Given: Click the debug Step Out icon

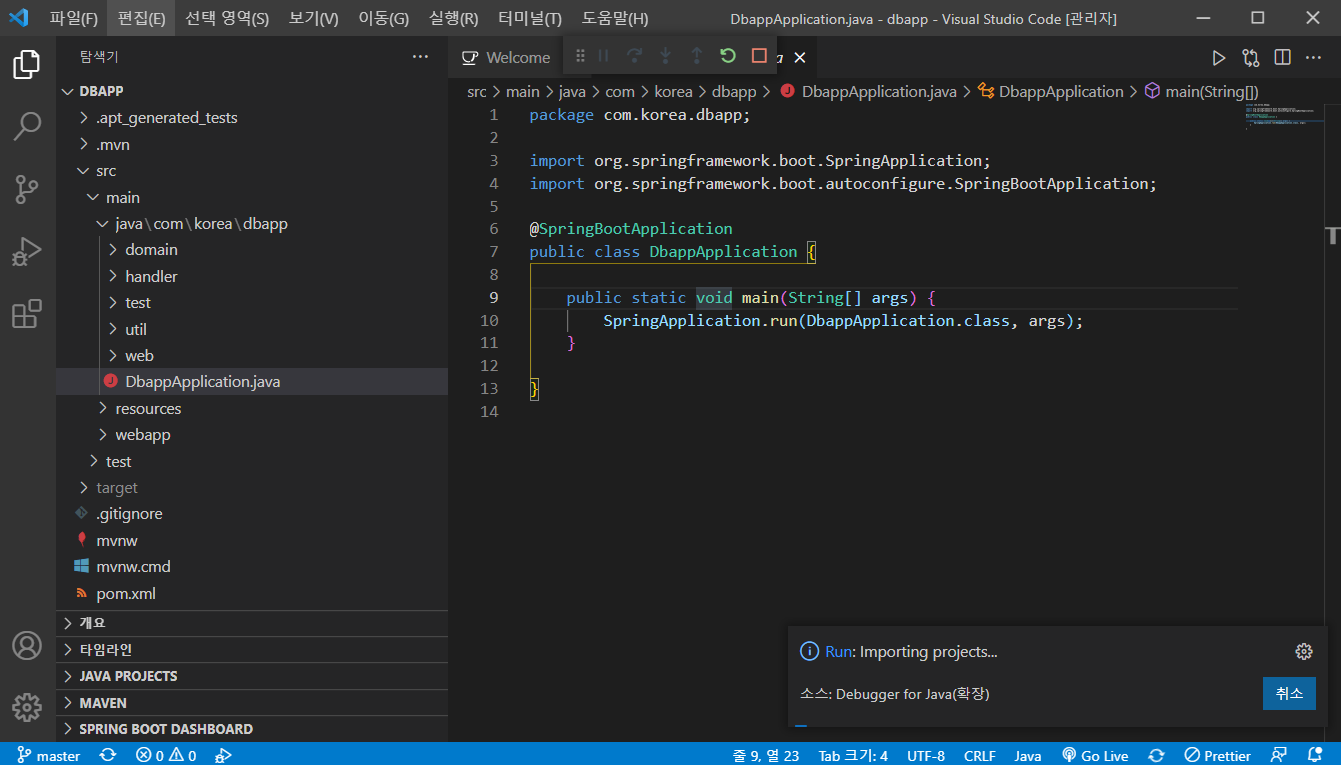Looking at the screenshot, I should 697,56.
